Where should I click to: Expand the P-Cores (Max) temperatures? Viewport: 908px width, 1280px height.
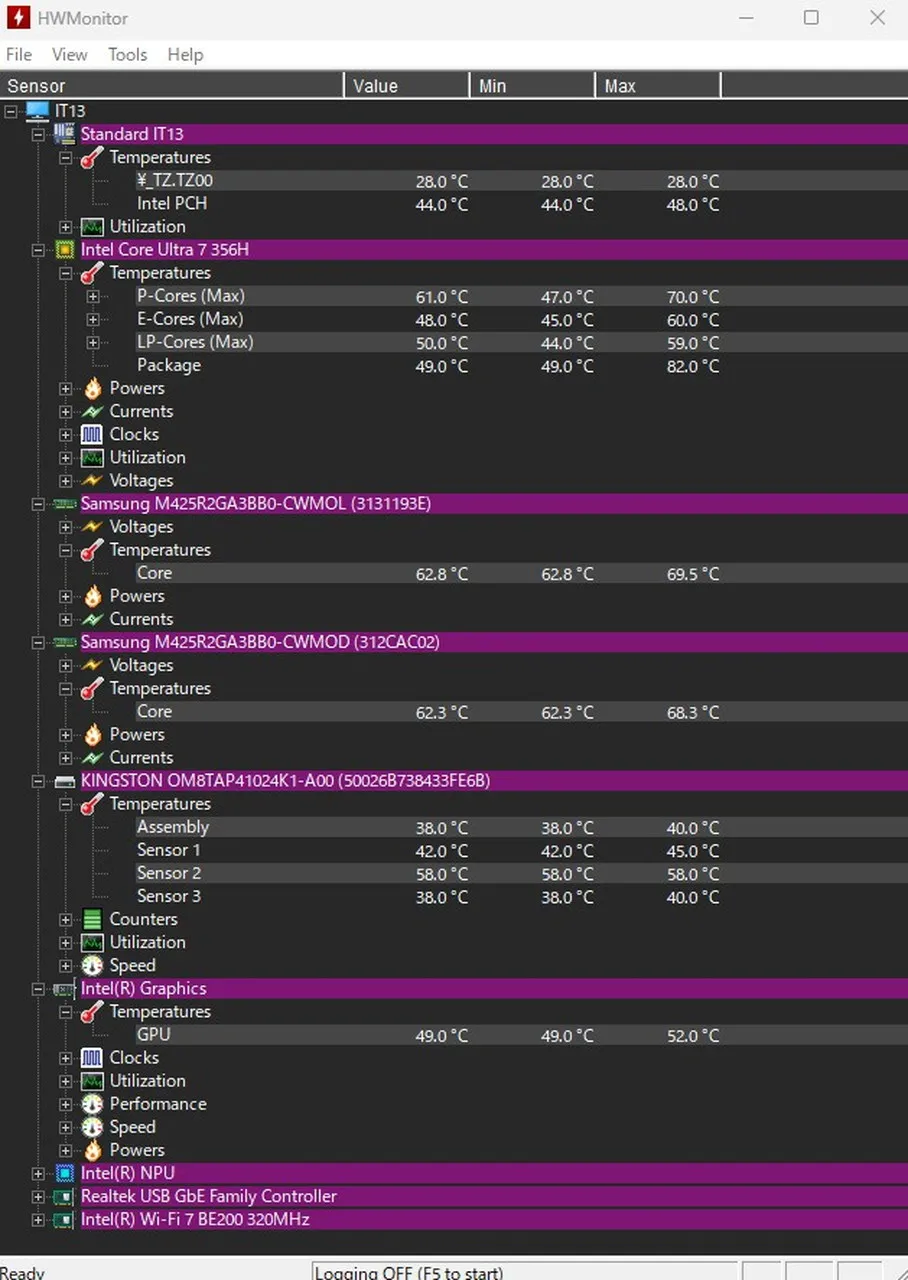93,296
